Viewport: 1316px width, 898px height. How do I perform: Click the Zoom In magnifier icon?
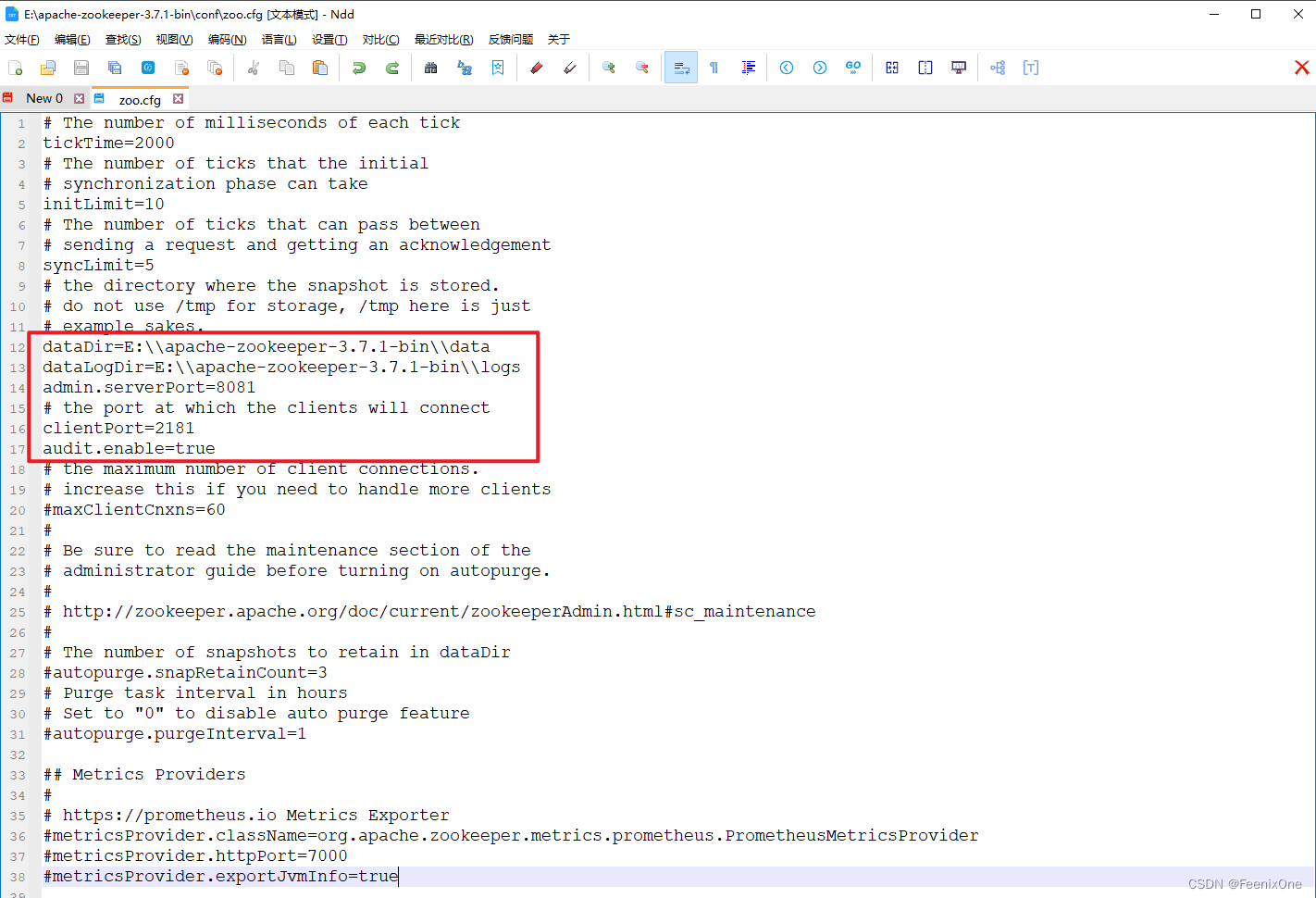[609, 68]
